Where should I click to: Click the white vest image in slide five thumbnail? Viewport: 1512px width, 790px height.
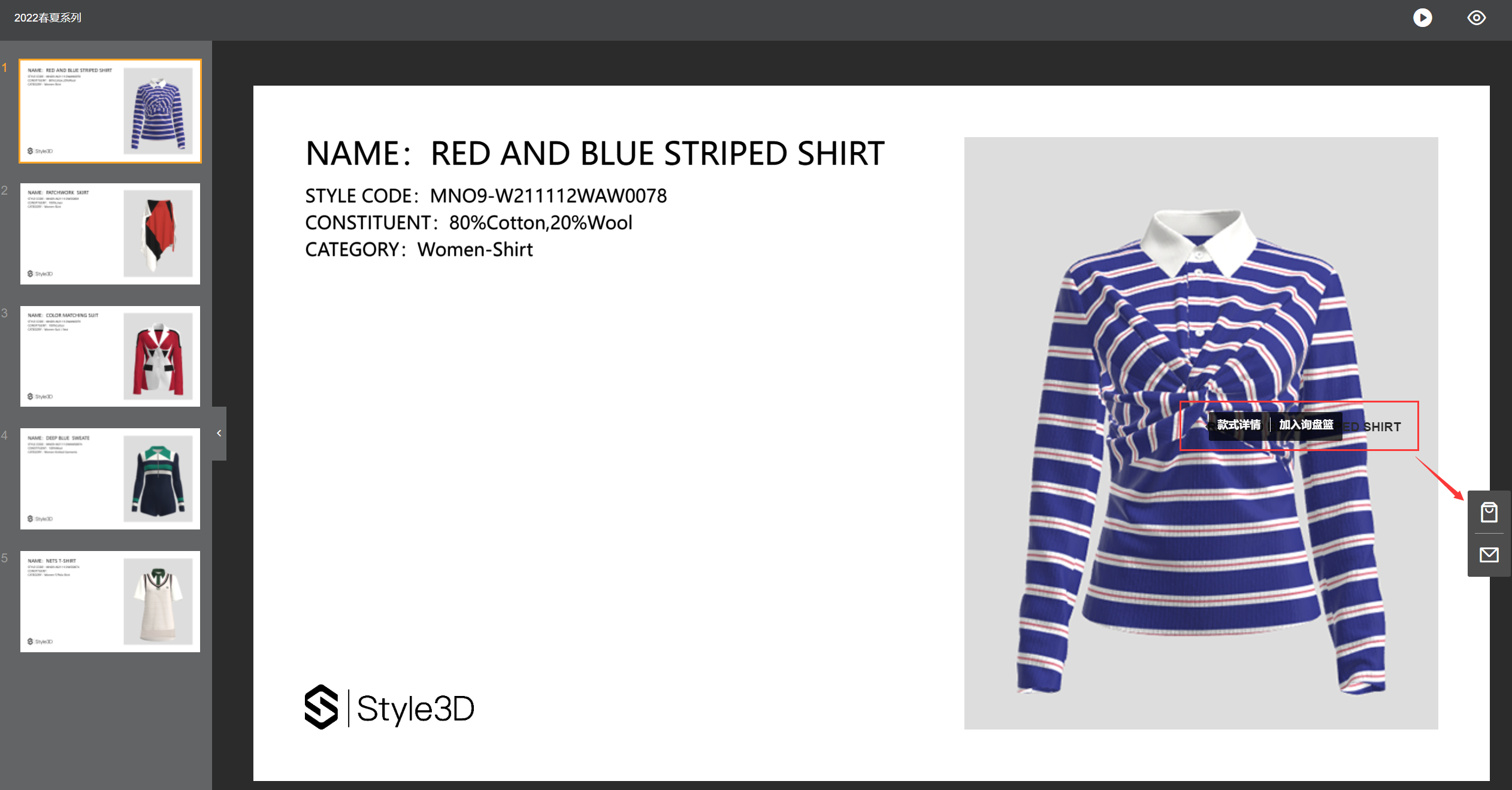(158, 601)
